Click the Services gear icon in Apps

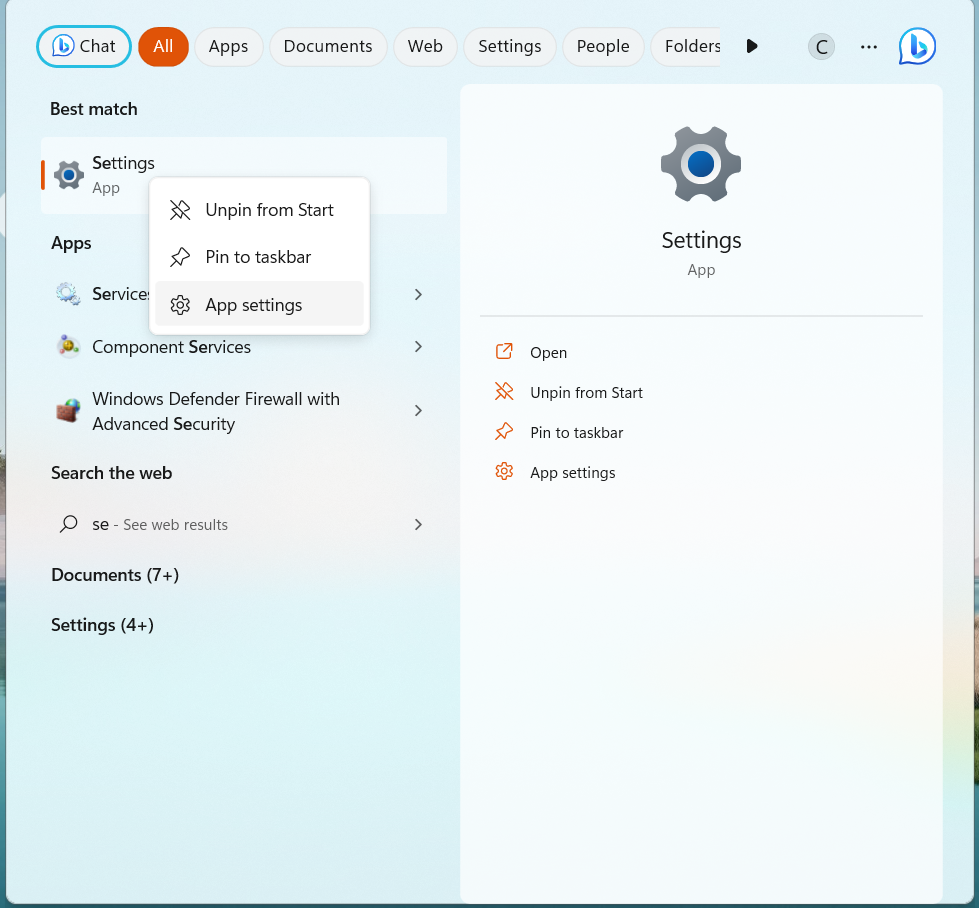[68, 294]
